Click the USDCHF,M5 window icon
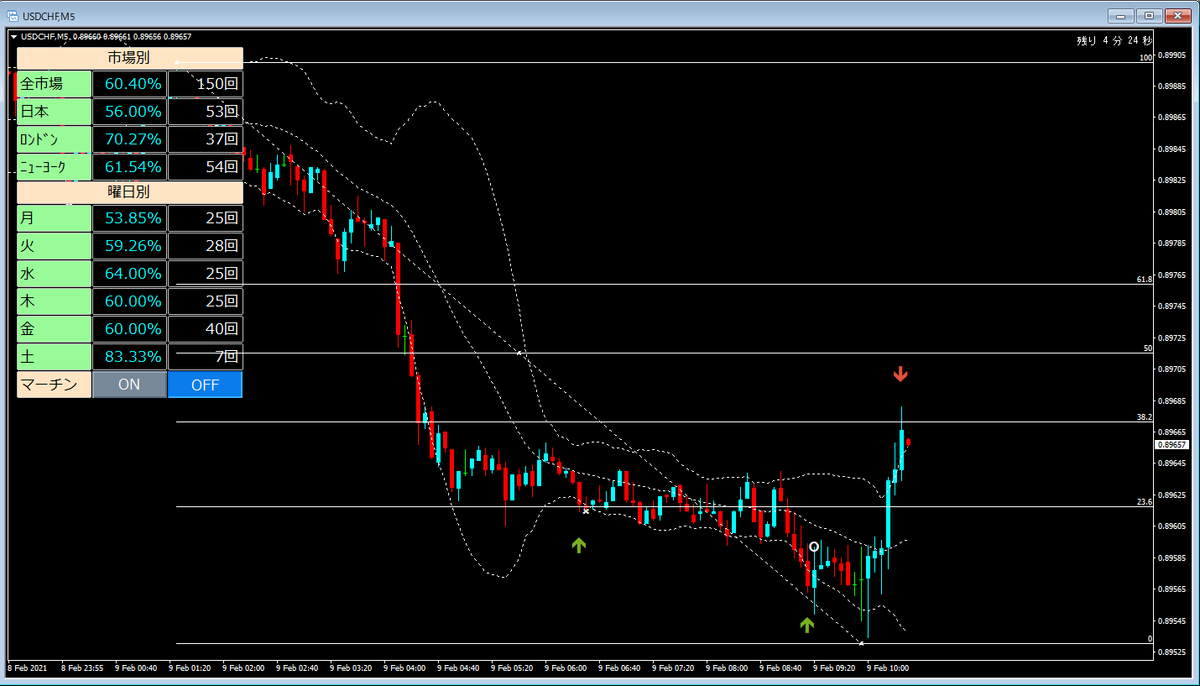The width and height of the screenshot is (1200, 686). 14,16
